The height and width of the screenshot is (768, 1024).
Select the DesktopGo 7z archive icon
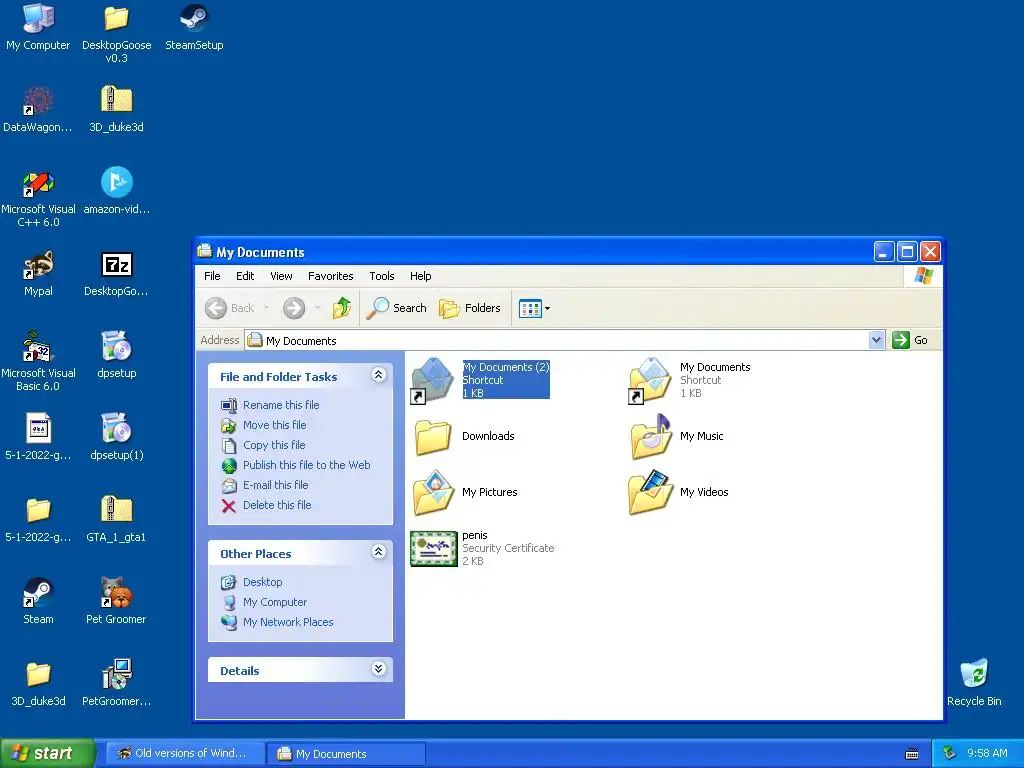116,274
